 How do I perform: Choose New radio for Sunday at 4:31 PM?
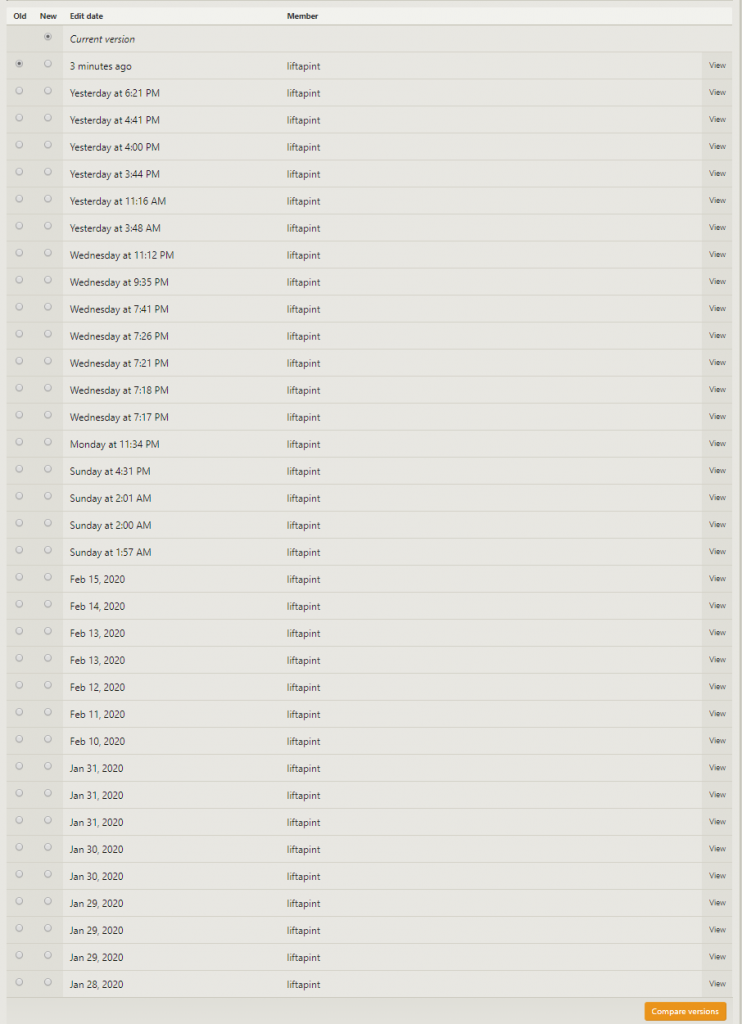pyautogui.click(x=48, y=469)
